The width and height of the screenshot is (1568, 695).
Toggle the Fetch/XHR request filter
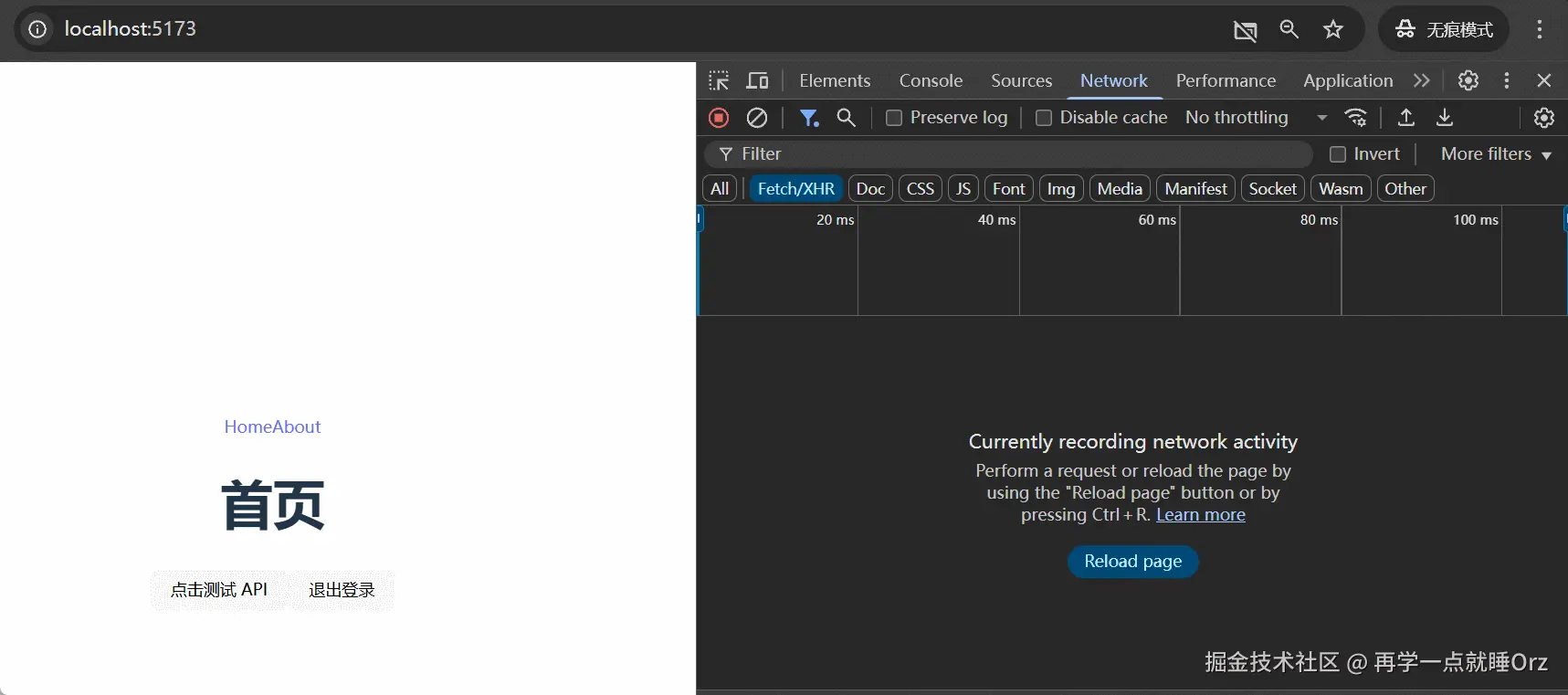click(796, 189)
